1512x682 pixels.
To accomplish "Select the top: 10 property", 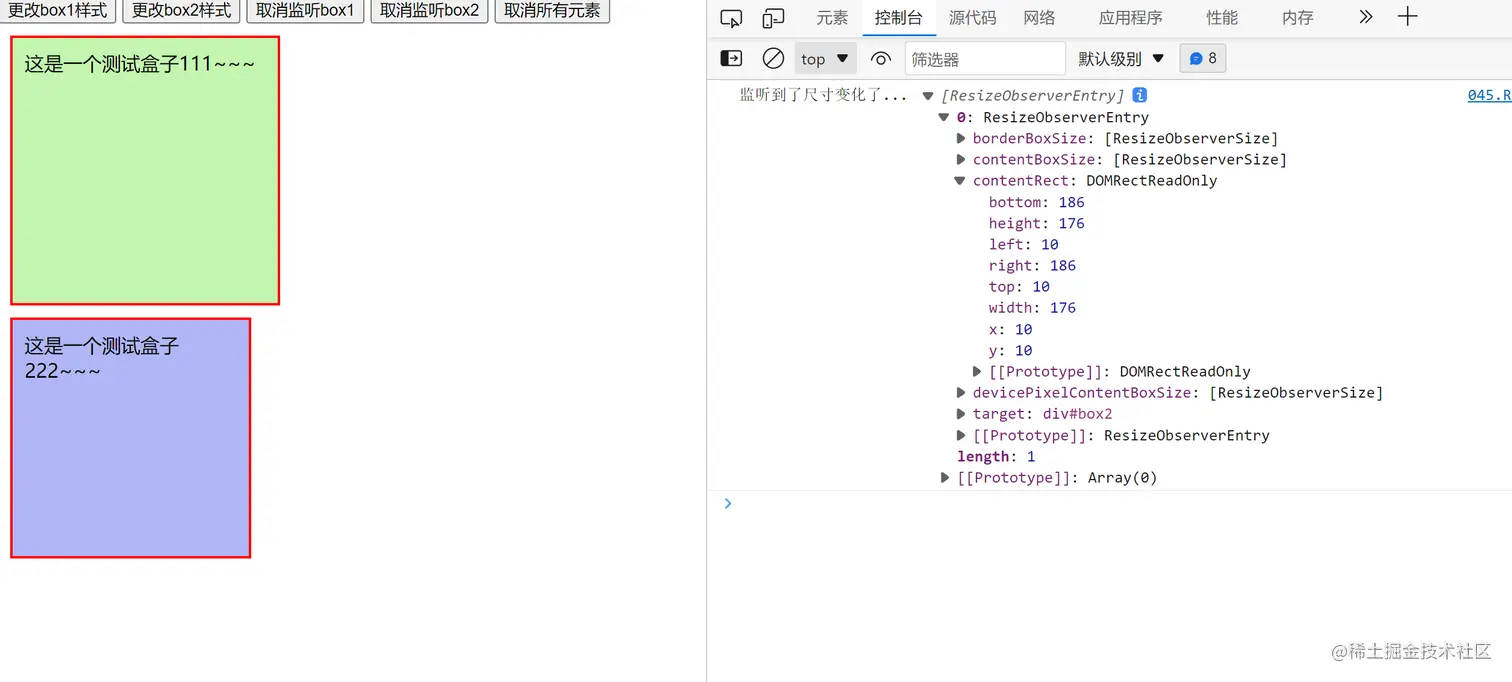I will pyautogui.click(x=1019, y=287).
